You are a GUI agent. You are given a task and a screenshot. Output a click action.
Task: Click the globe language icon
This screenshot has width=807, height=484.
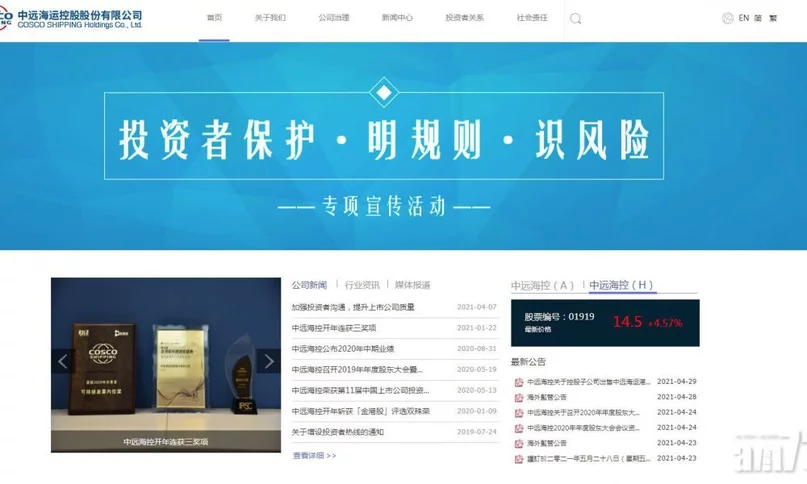(x=727, y=19)
